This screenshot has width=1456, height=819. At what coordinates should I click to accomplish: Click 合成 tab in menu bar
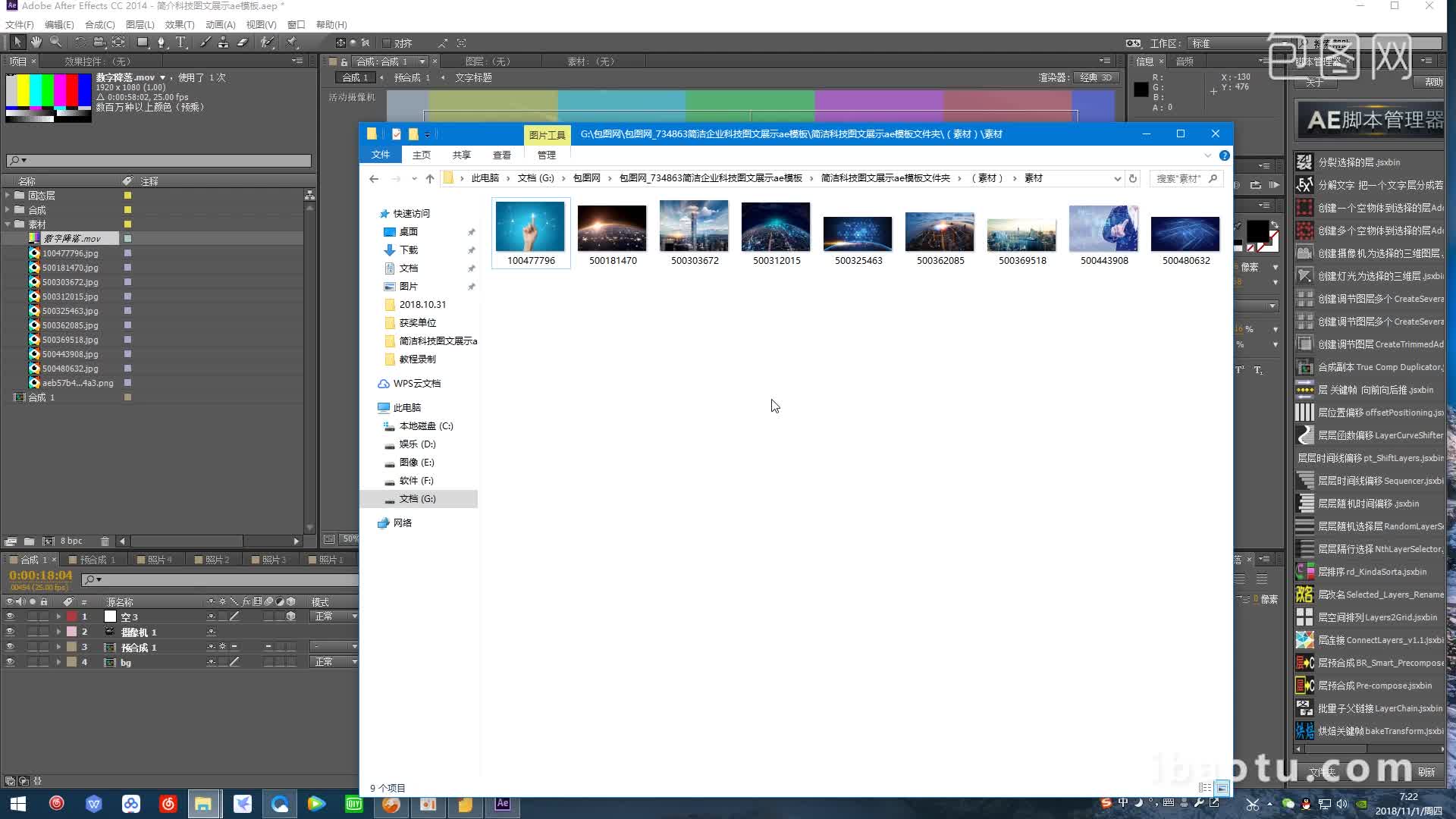pyautogui.click(x=95, y=24)
